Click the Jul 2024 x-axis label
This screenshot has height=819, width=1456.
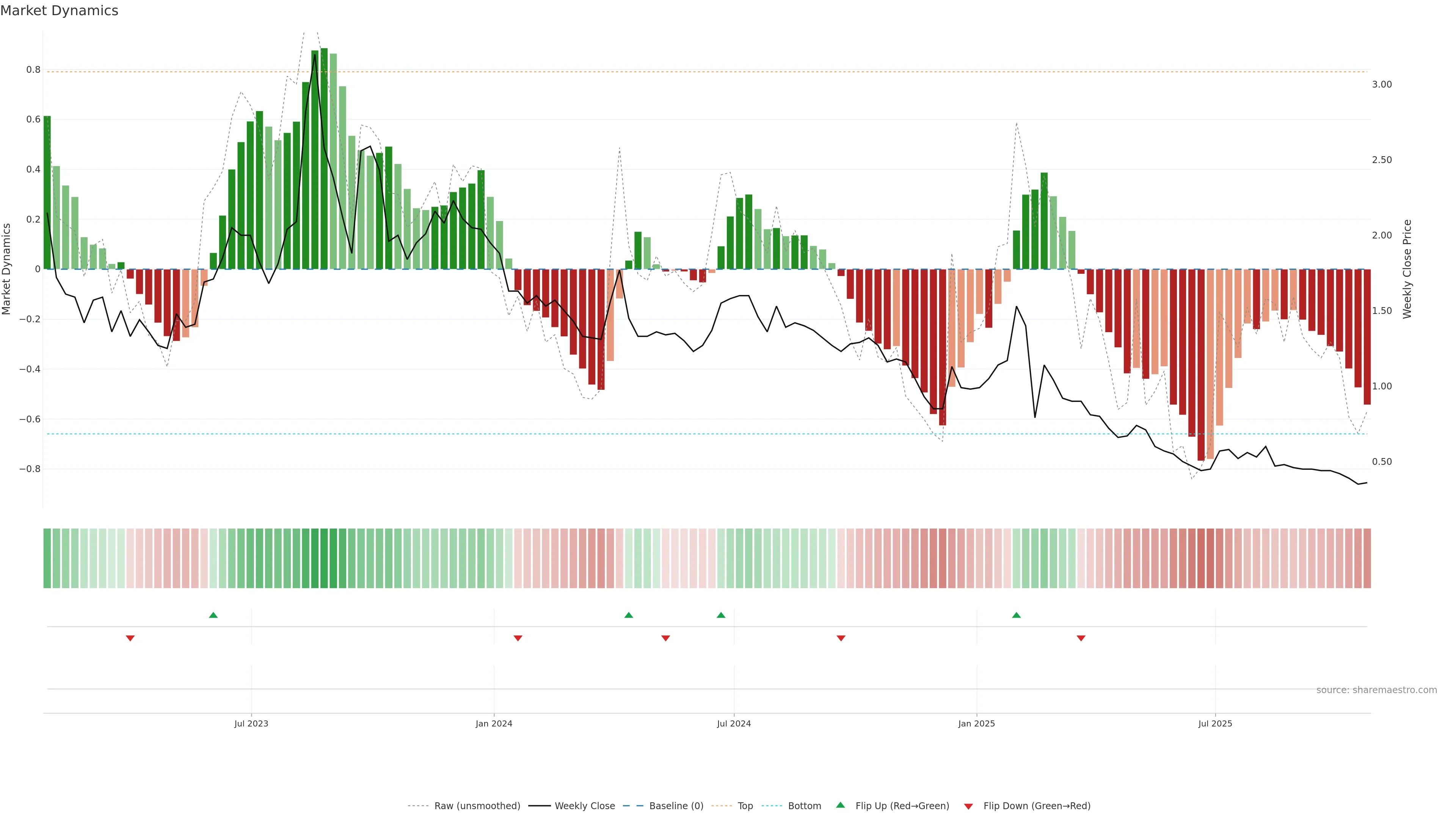click(734, 723)
